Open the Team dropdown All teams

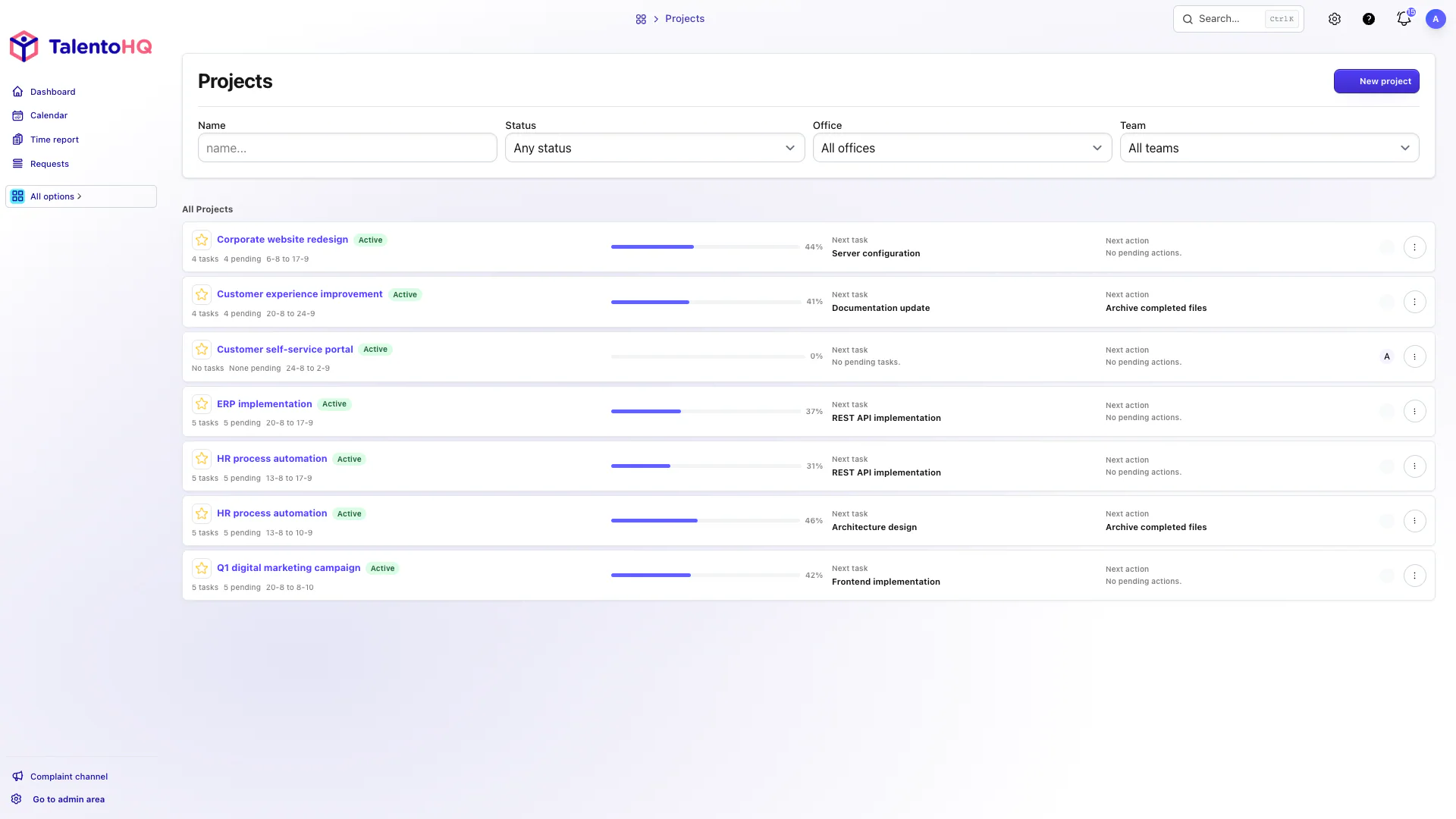[1269, 148]
